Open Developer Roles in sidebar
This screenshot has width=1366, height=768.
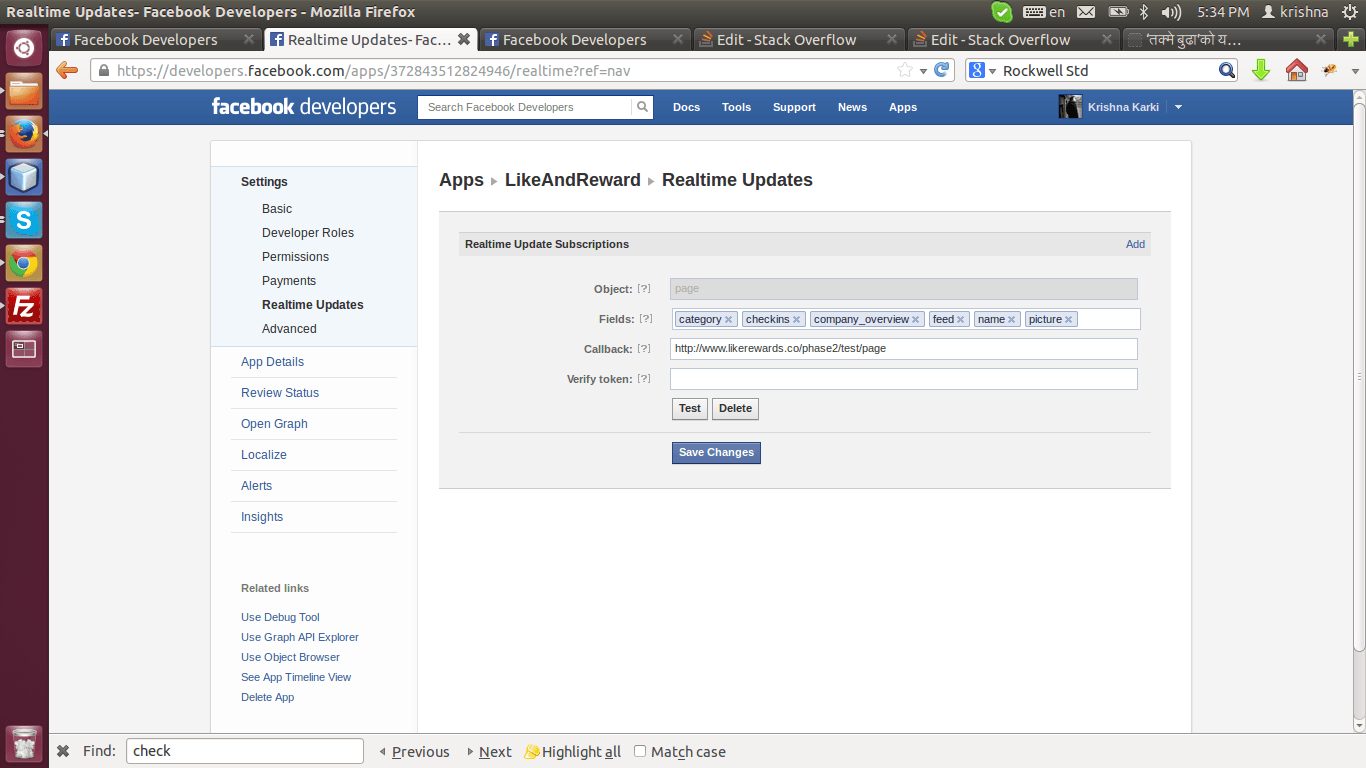(308, 233)
